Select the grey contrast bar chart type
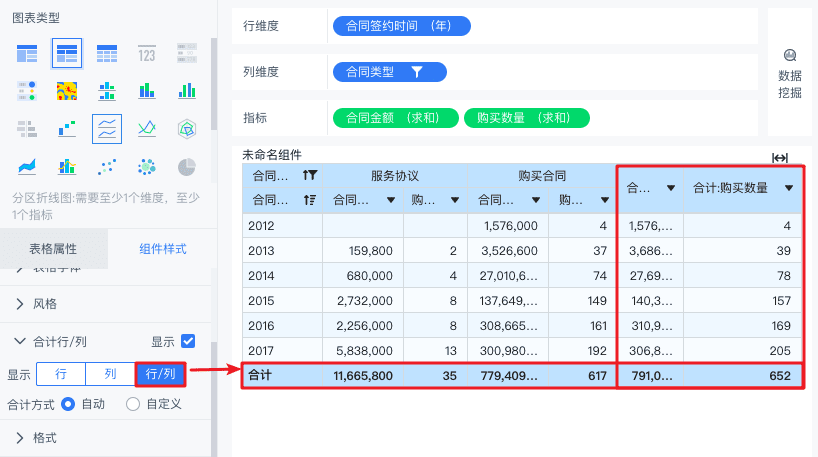 (27, 128)
